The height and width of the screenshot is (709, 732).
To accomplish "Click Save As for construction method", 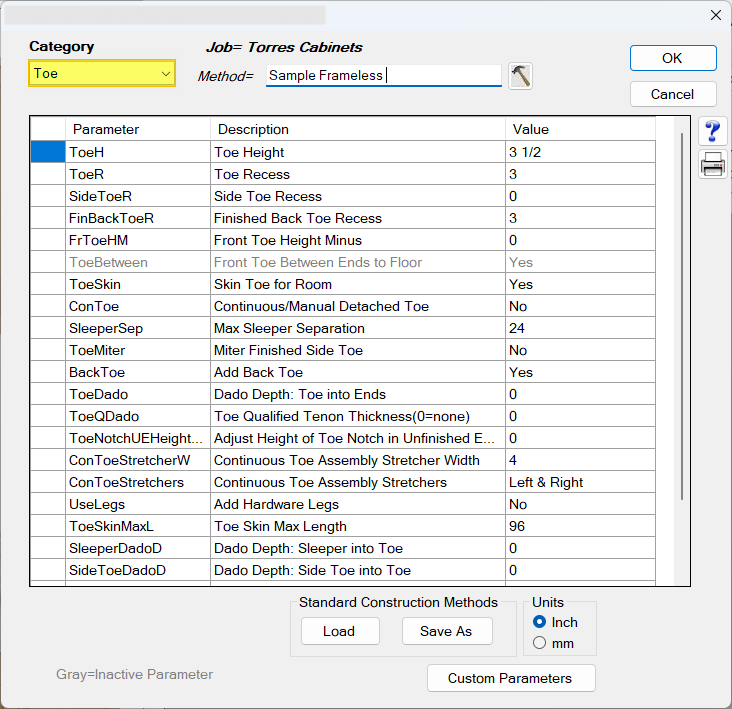I will [x=446, y=631].
